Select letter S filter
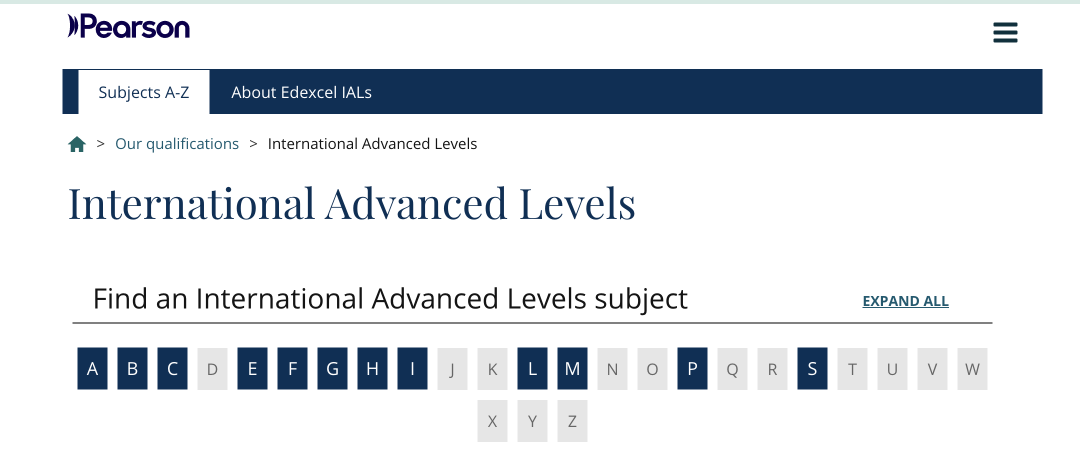Screen dimensions: 1080x464 coord(812,368)
